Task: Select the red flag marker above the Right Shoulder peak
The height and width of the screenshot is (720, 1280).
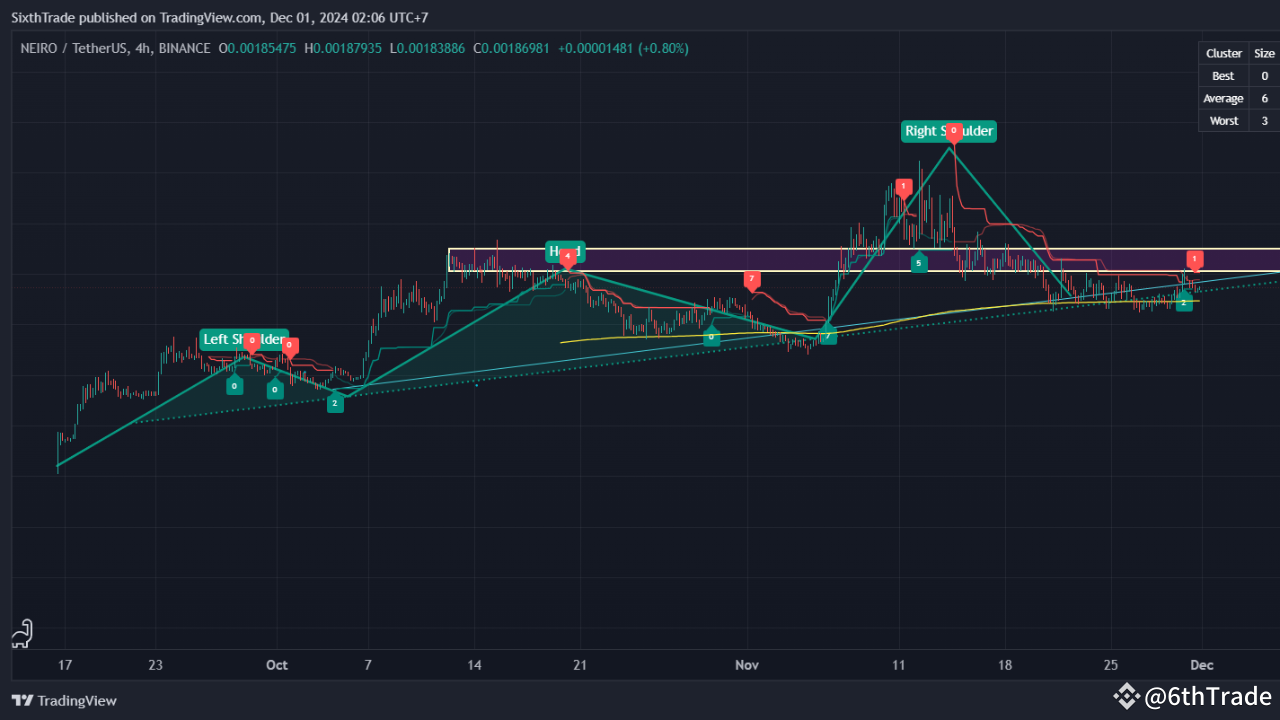Action: pyautogui.click(x=953, y=131)
